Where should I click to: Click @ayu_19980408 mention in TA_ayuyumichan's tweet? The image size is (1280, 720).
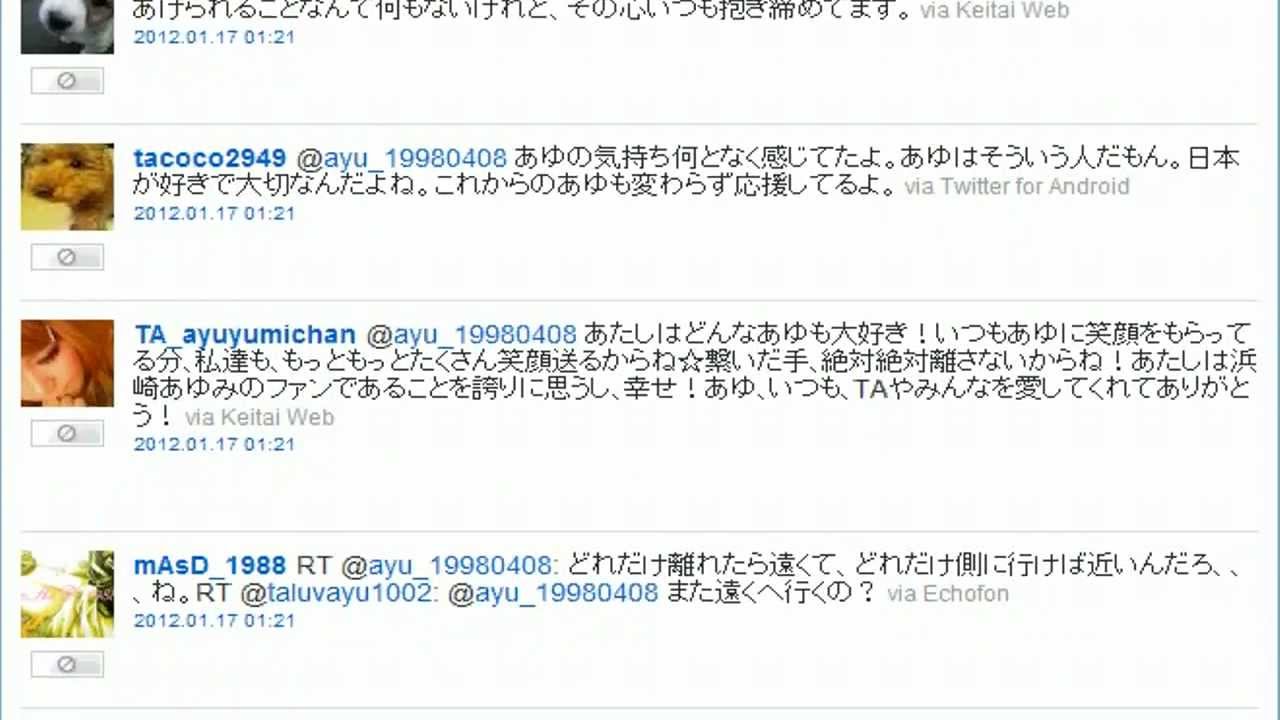(x=472, y=334)
